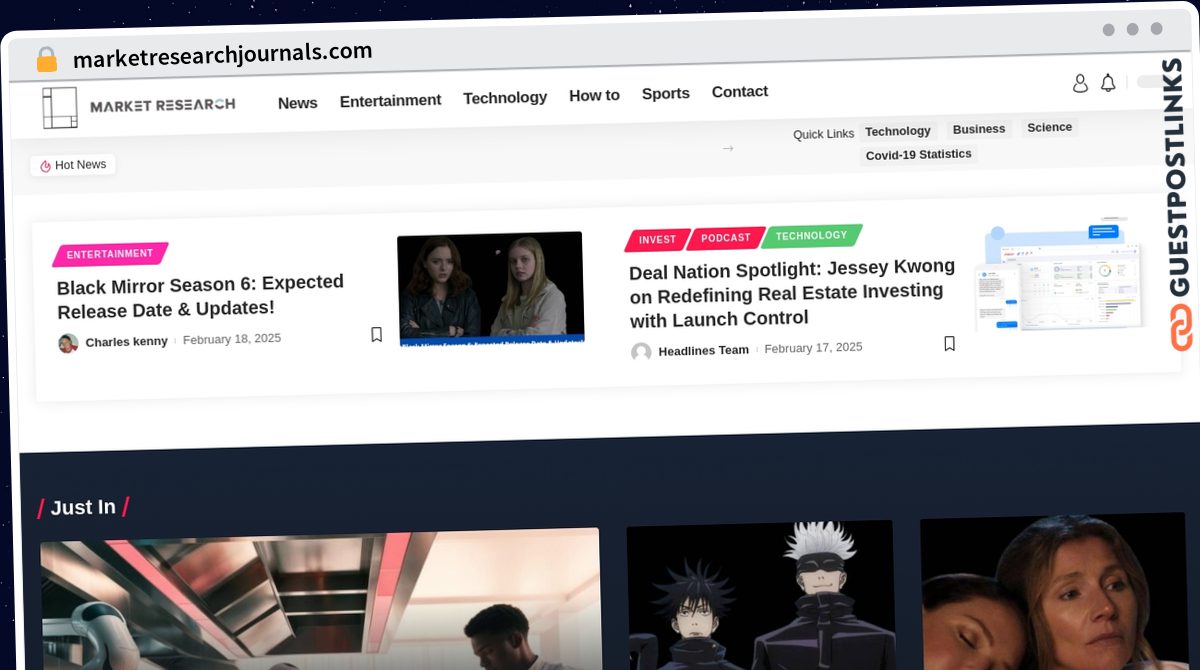
Task: Click the Just In section heading
Action: coord(84,508)
